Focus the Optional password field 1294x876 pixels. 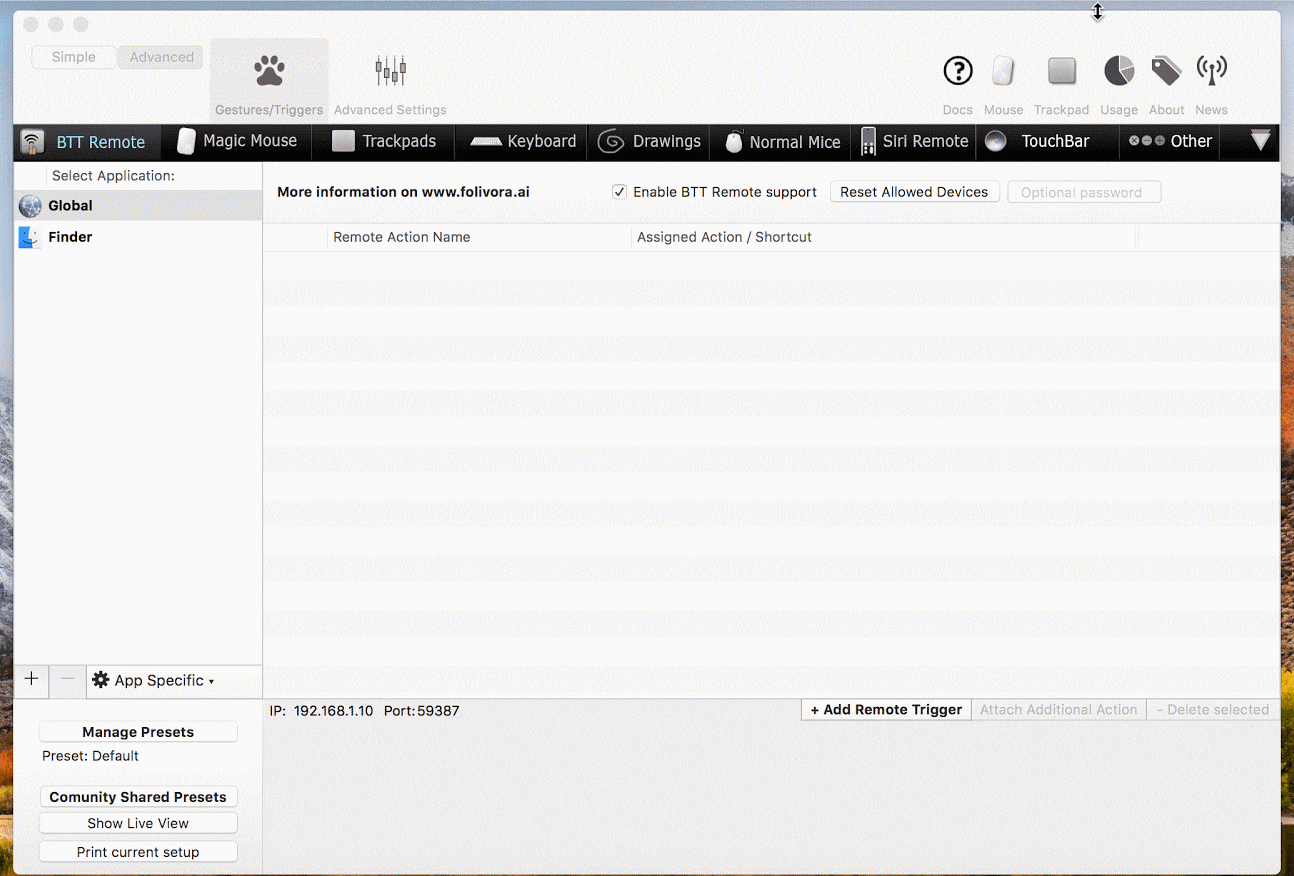coord(1084,192)
